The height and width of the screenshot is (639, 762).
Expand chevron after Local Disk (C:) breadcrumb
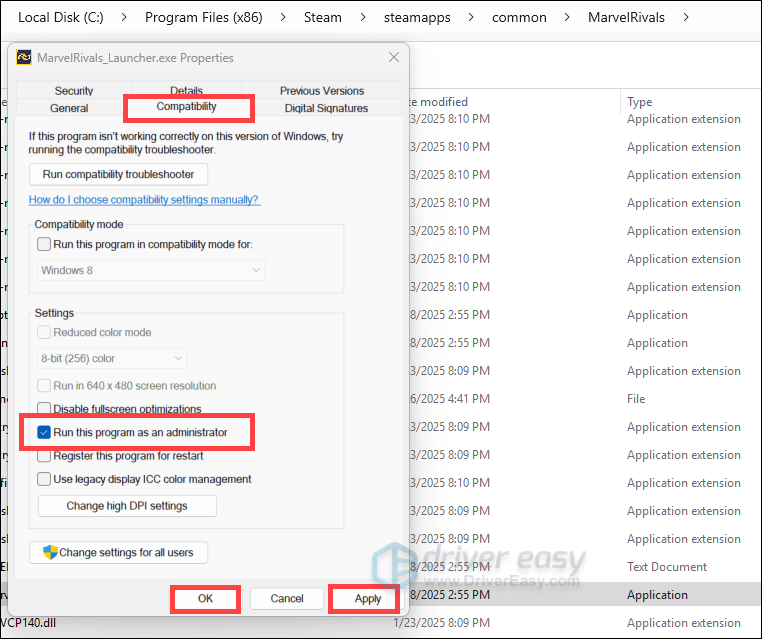(124, 17)
